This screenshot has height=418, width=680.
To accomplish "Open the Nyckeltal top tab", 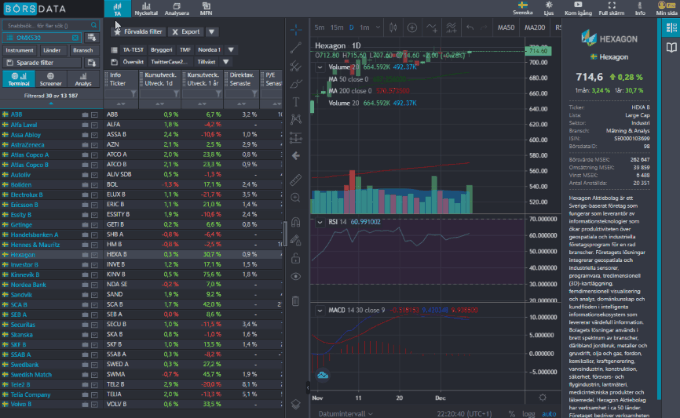I will tap(146, 9).
